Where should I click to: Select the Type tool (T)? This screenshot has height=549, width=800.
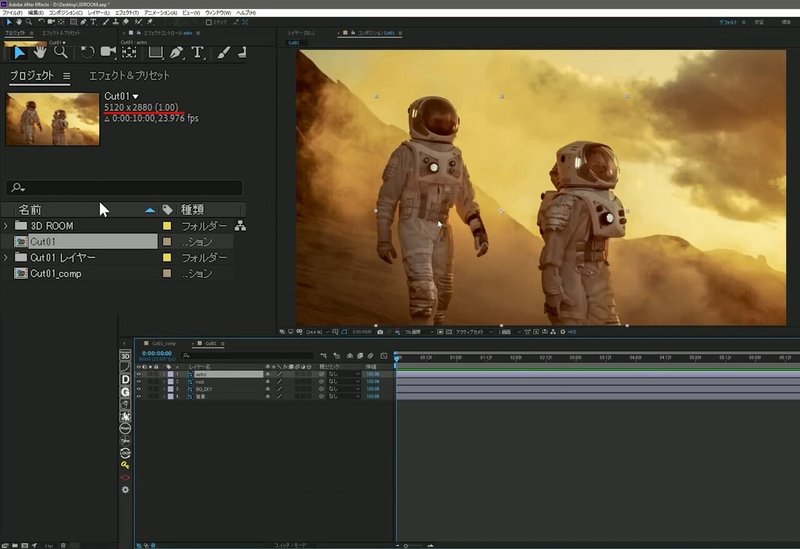197,52
